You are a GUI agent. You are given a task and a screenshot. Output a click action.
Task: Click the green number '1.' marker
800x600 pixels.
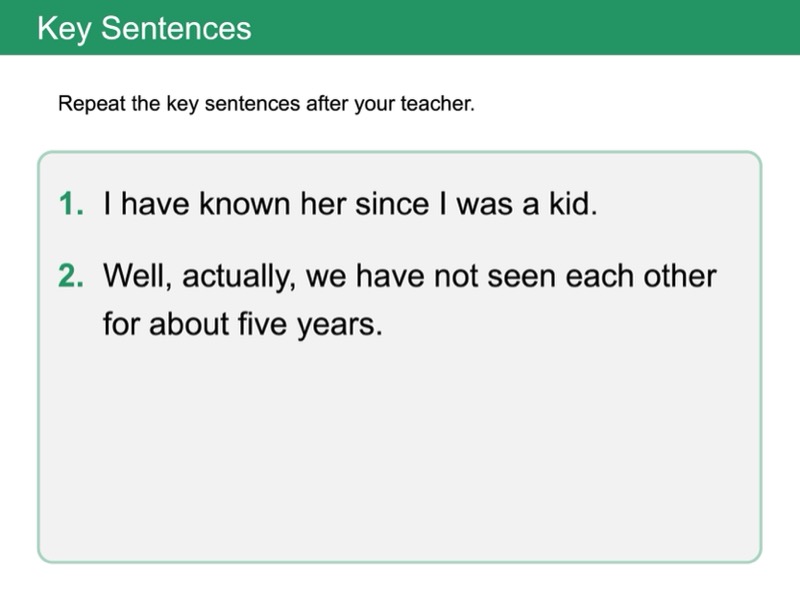(x=72, y=205)
